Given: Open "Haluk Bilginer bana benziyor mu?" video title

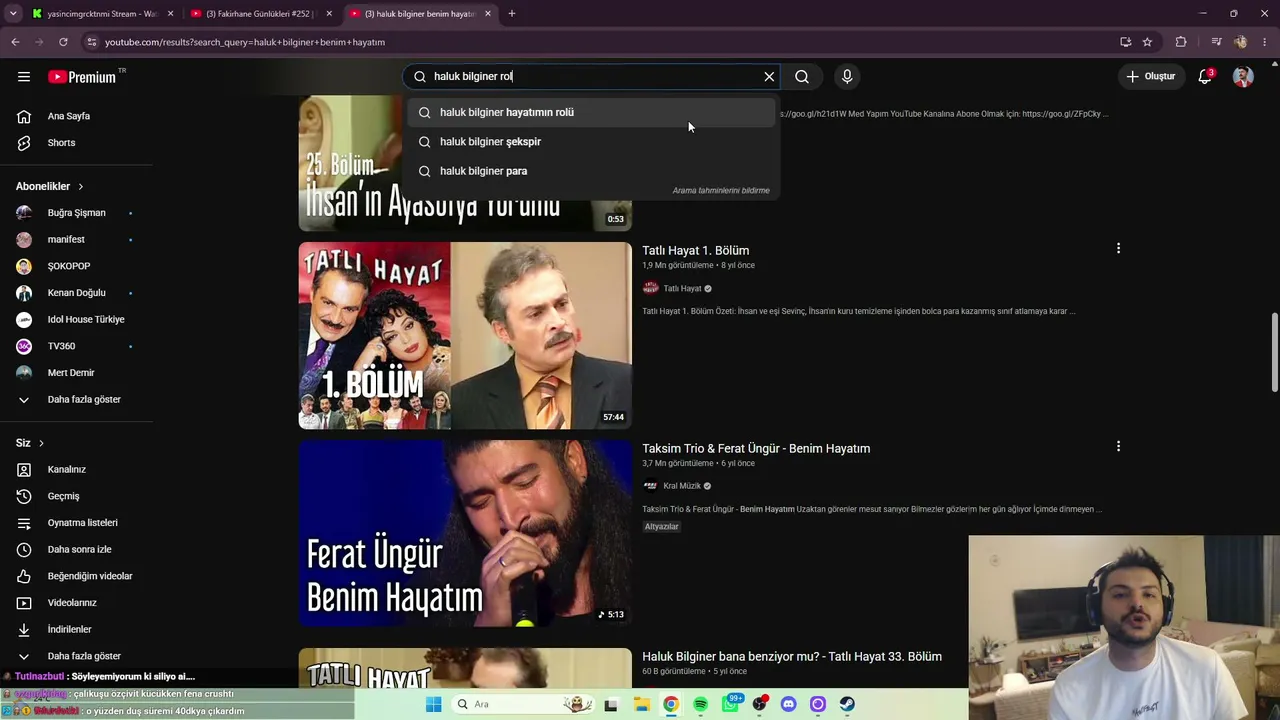Looking at the screenshot, I should point(792,656).
